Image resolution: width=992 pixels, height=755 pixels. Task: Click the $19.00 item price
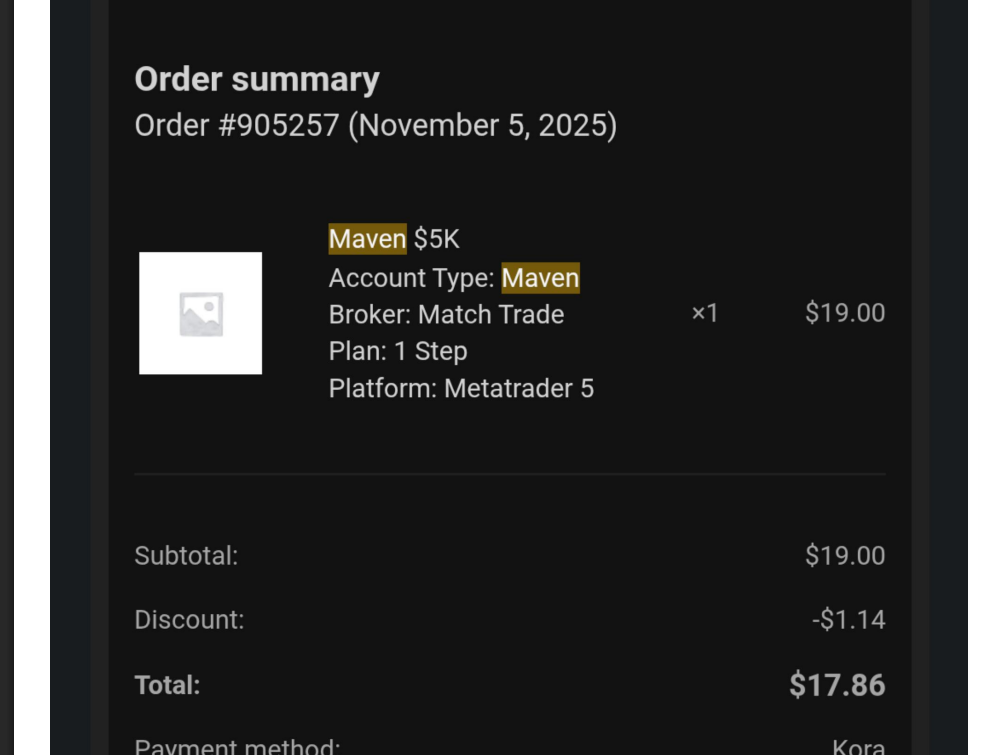click(x=844, y=313)
